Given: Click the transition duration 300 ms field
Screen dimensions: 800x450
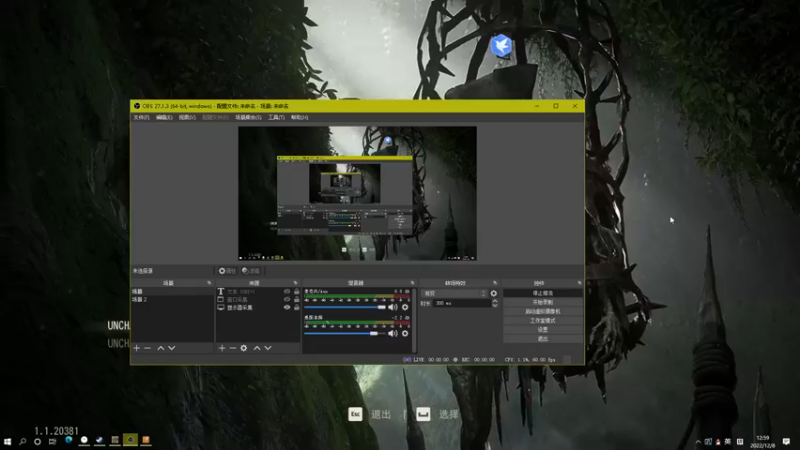Looking at the screenshot, I should tap(462, 303).
